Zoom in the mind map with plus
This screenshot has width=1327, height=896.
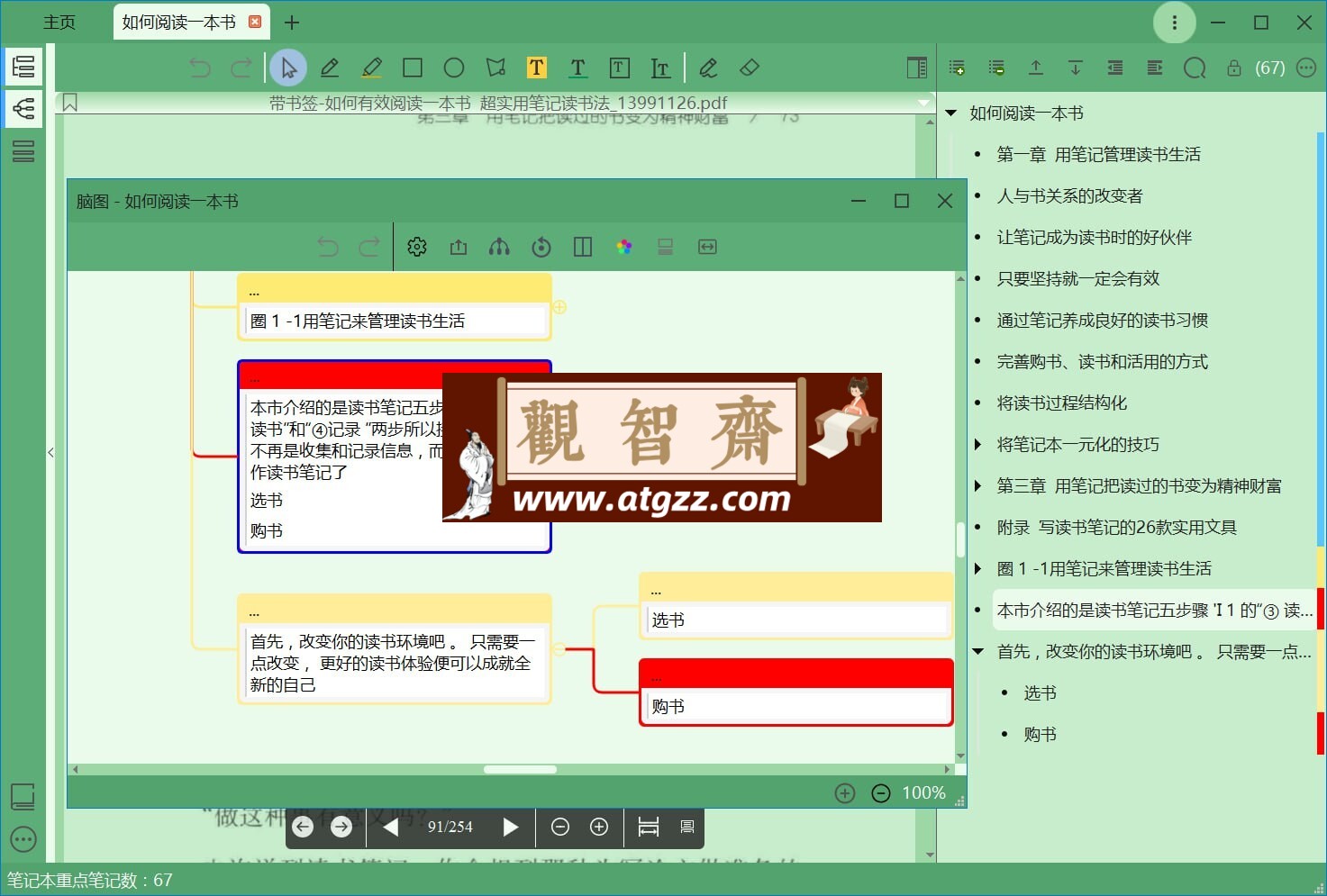(x=845, y=793)
